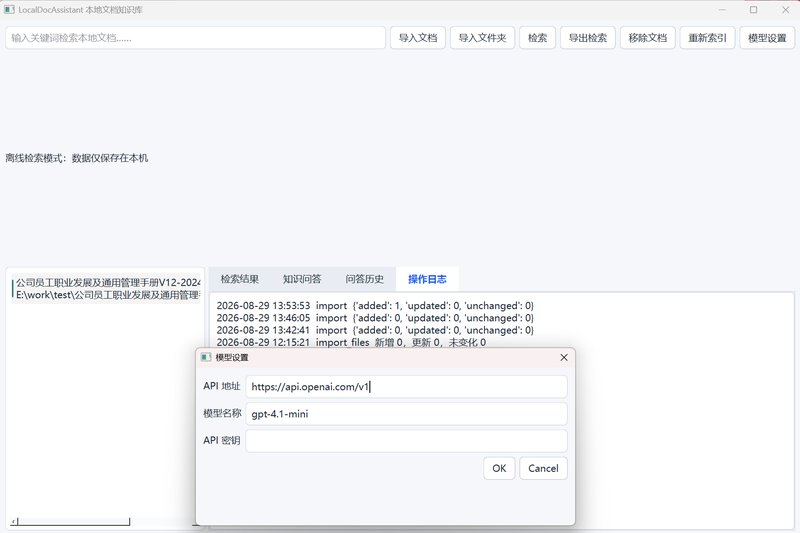Close the 模型设置 dialog with X
800x533 pixels.
564,358
